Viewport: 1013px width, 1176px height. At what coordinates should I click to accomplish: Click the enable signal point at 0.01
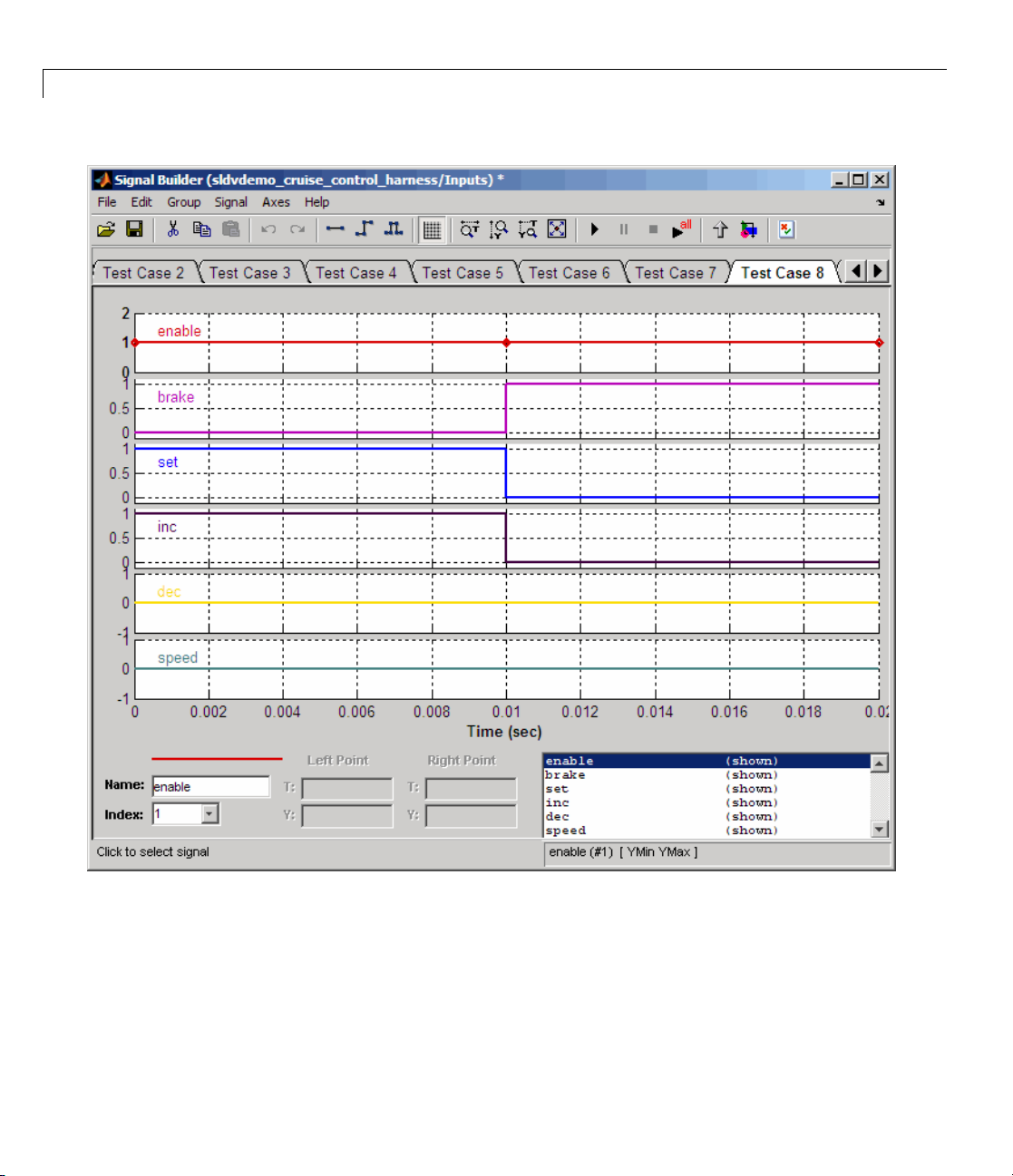(x=506, y=343)
